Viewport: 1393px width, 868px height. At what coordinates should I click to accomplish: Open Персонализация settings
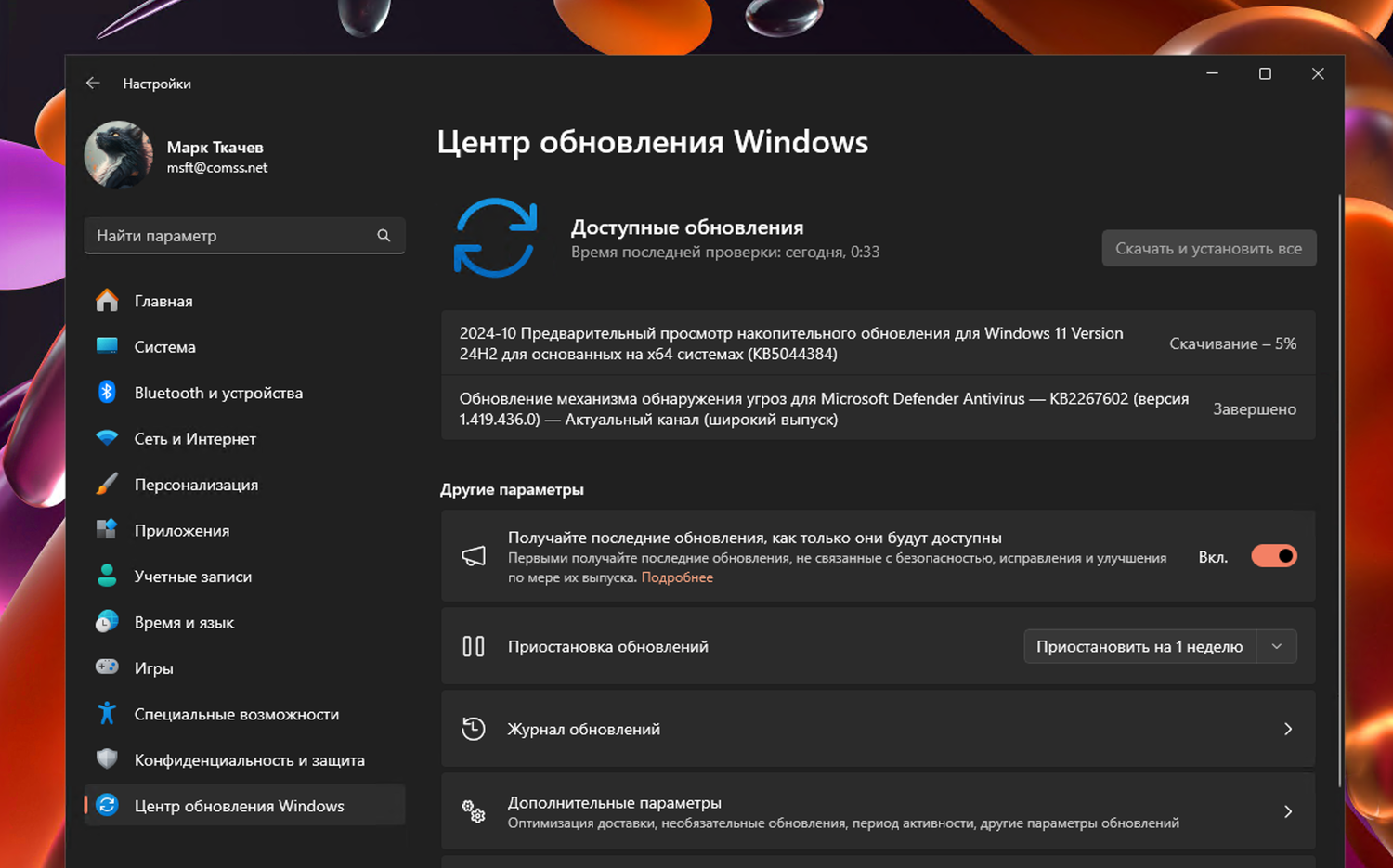coord(245,485)
